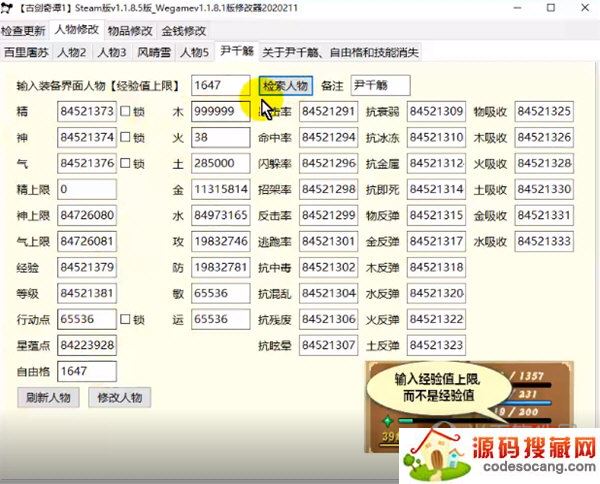Check the 锁 box beside 气
This screenshot has width=600, height=484.
tap(126, 163)
